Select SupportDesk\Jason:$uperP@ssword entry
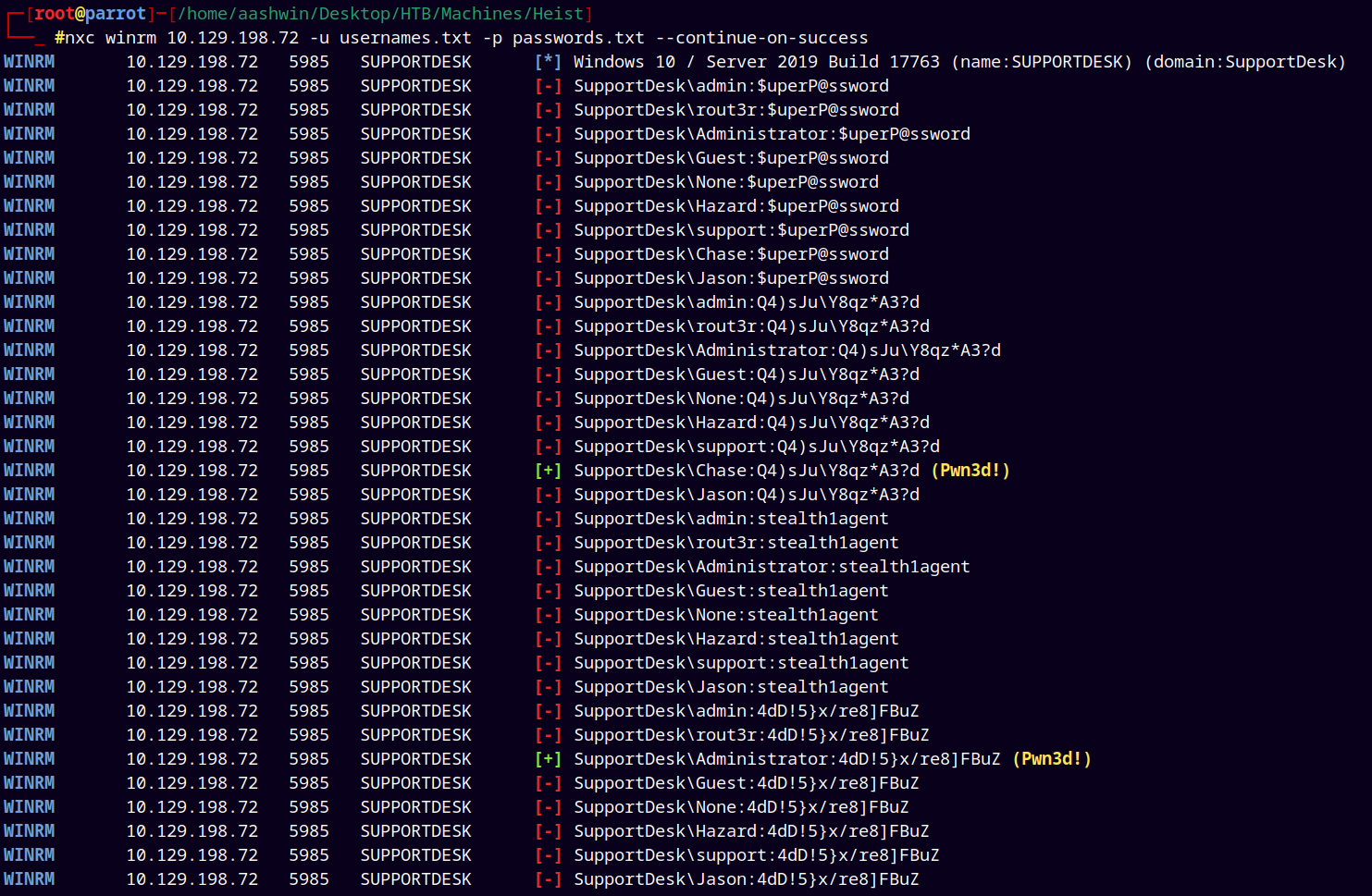This screenshot has width=1372, height=896. coord(731,278)
